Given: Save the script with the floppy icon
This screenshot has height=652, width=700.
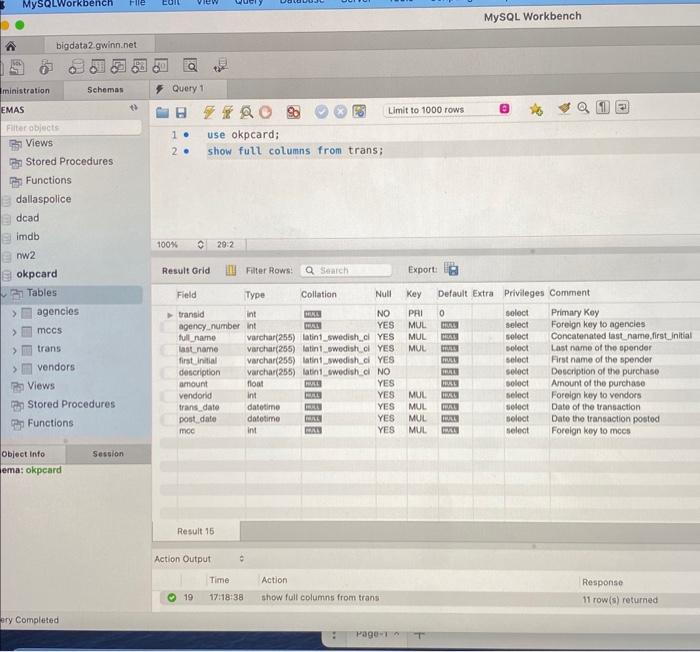Looking at the screenshot, I should click(181, 112).
